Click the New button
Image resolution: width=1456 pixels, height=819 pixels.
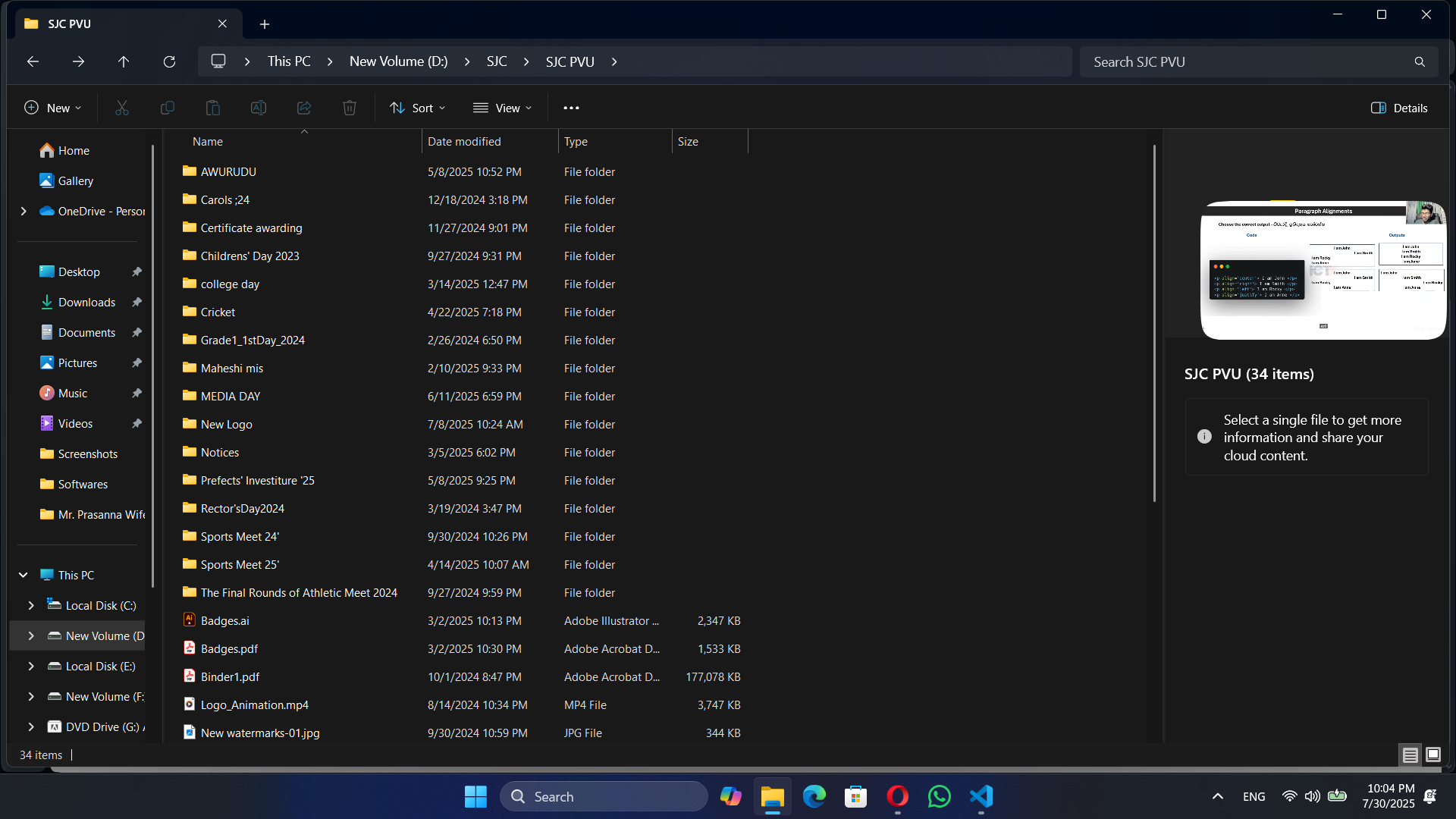coord(53,108)
